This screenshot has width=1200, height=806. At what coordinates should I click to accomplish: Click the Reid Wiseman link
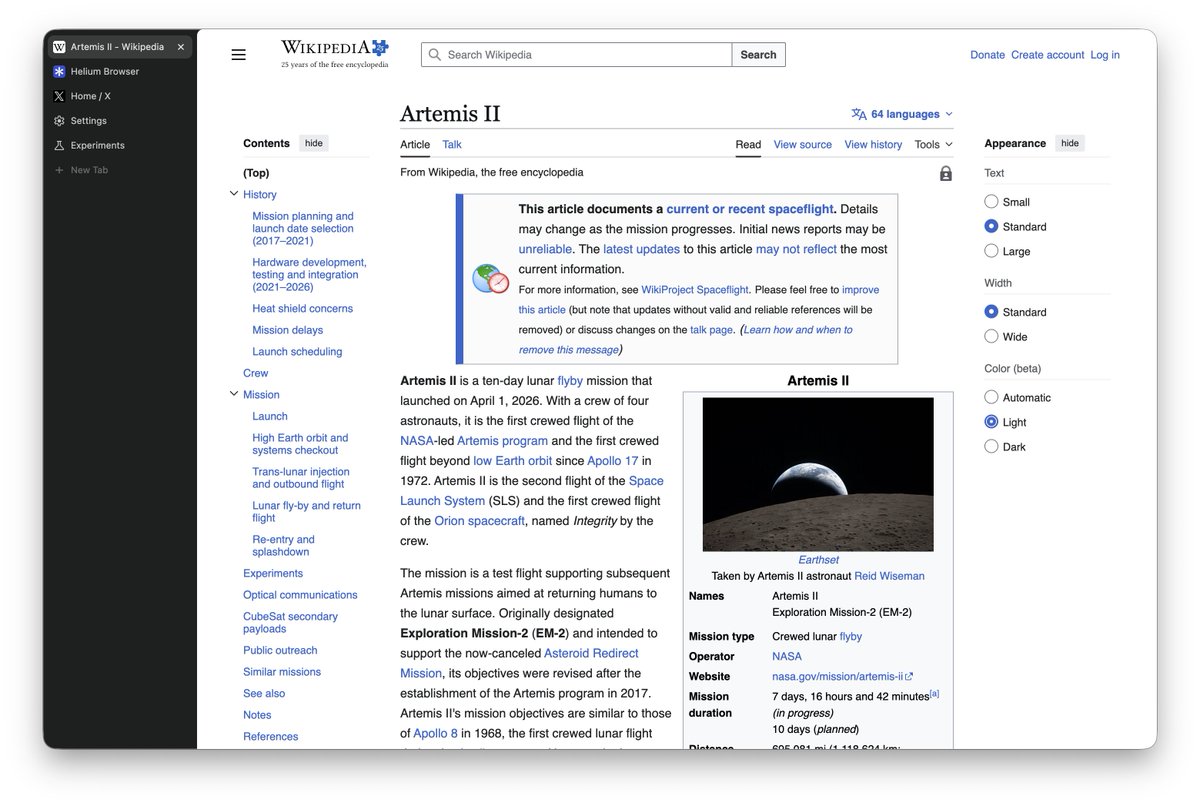click(x=889, y=576)
